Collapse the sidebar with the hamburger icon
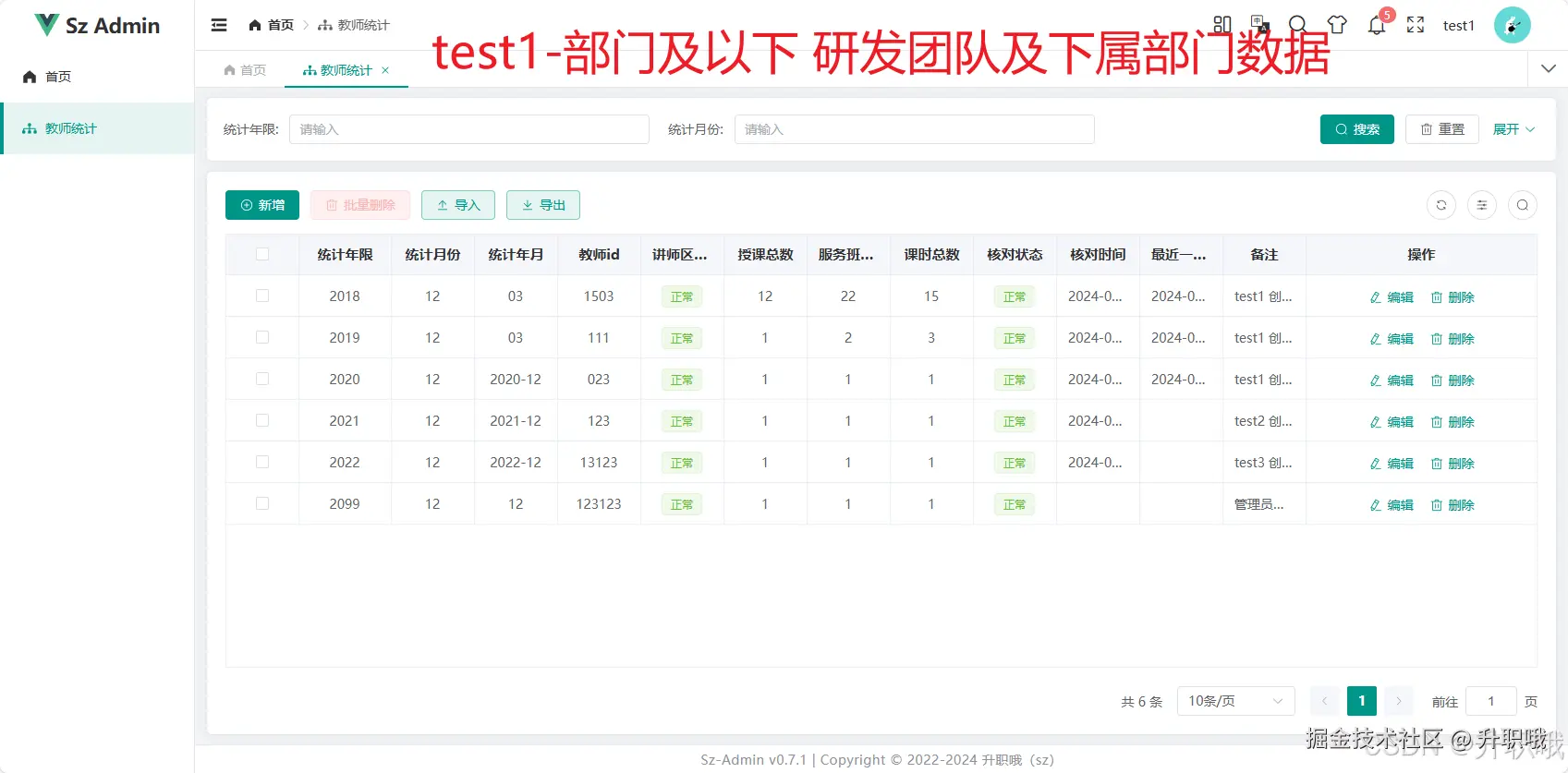 [x=219, y=25]
